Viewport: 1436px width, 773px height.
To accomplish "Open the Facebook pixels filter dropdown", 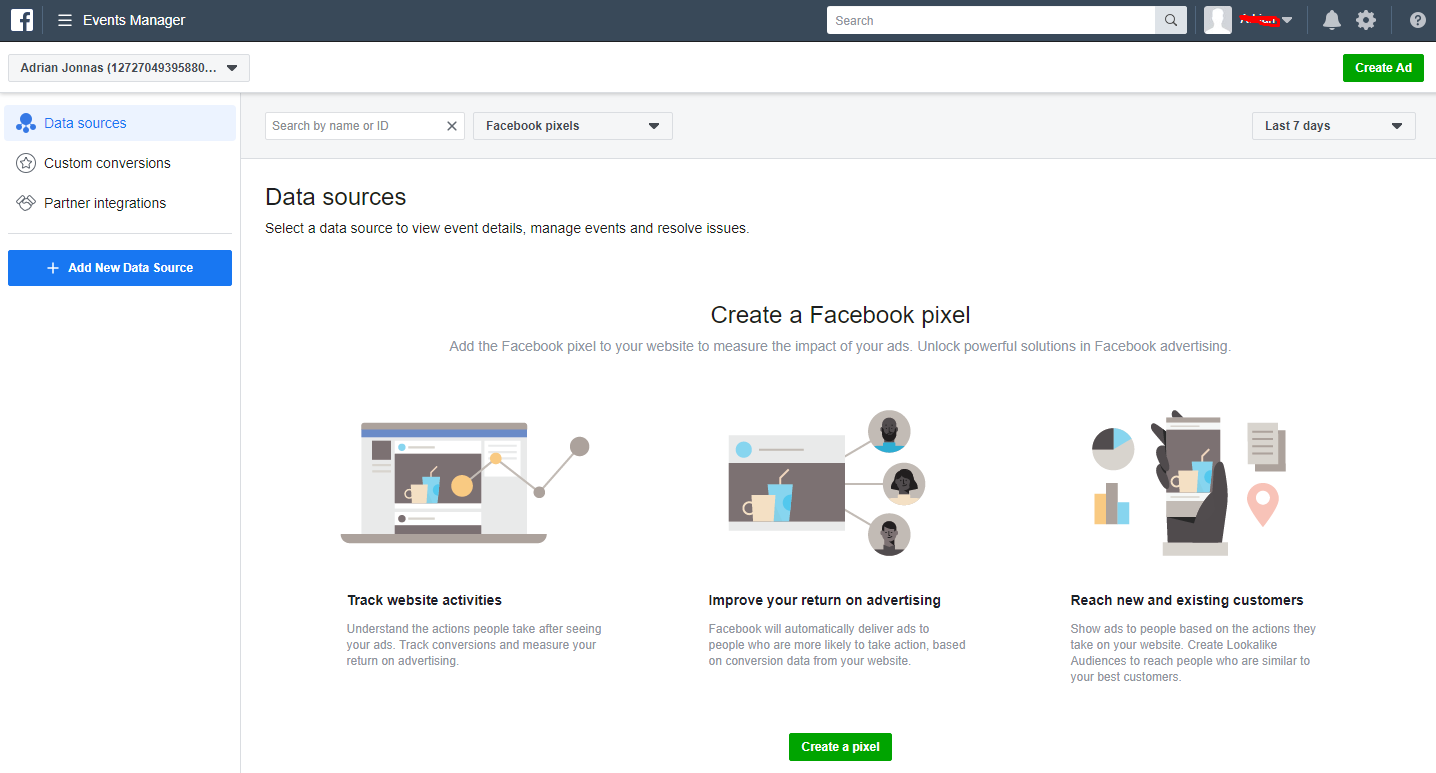I will (x=572, y=126).
